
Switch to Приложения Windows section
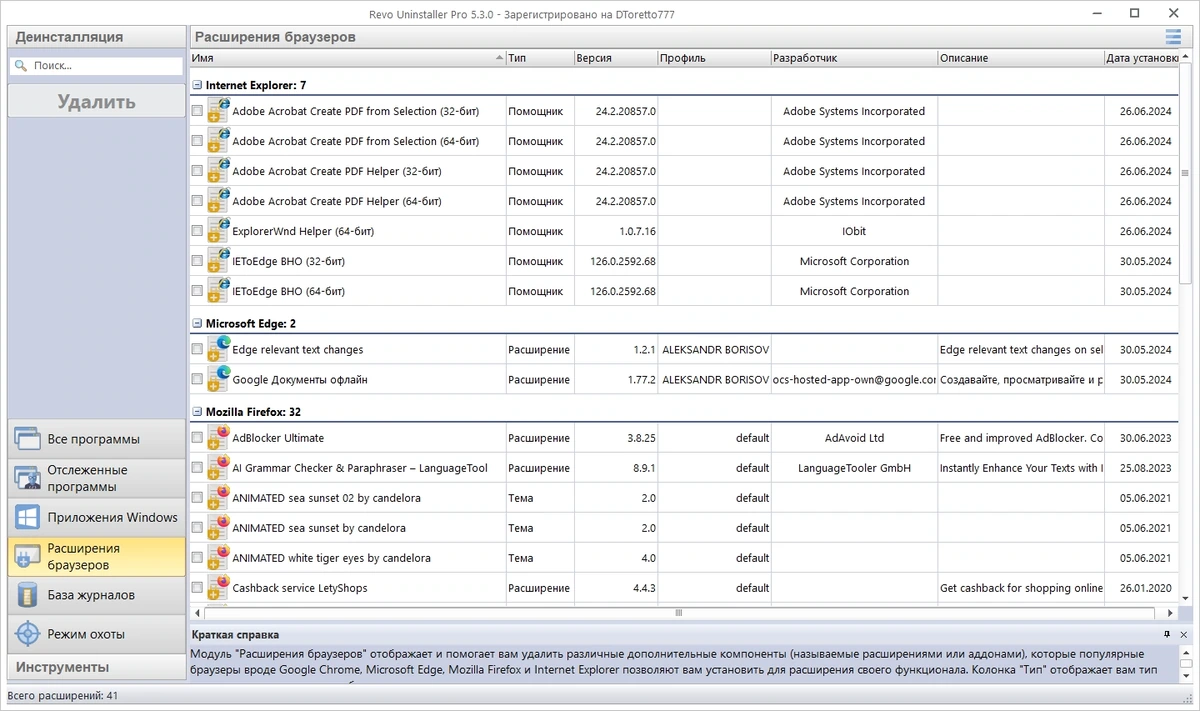(97, 517)
